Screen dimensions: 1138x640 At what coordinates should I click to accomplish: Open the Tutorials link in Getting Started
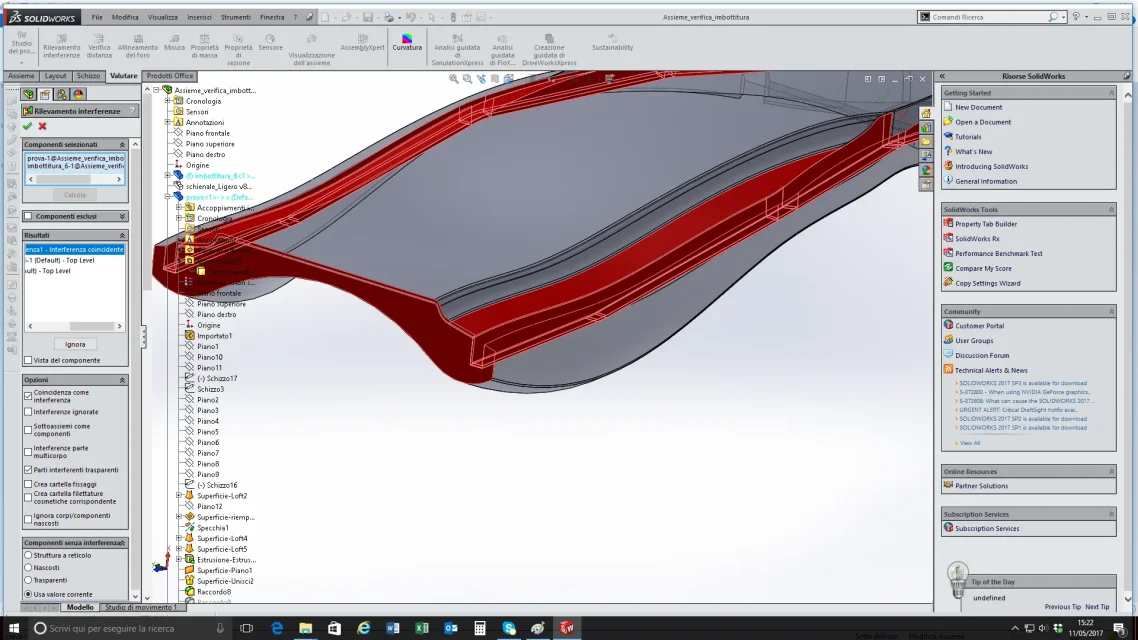[968, 136]
